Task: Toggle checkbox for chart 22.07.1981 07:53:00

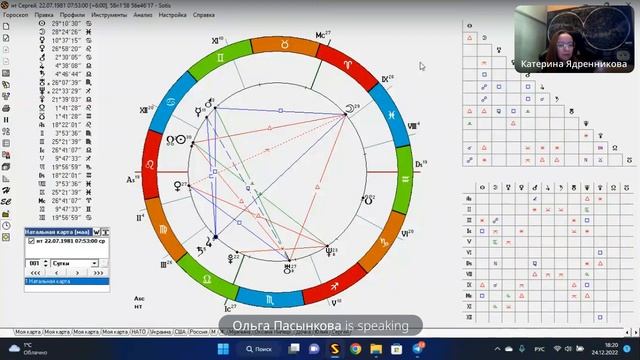Action: [31, 241]
